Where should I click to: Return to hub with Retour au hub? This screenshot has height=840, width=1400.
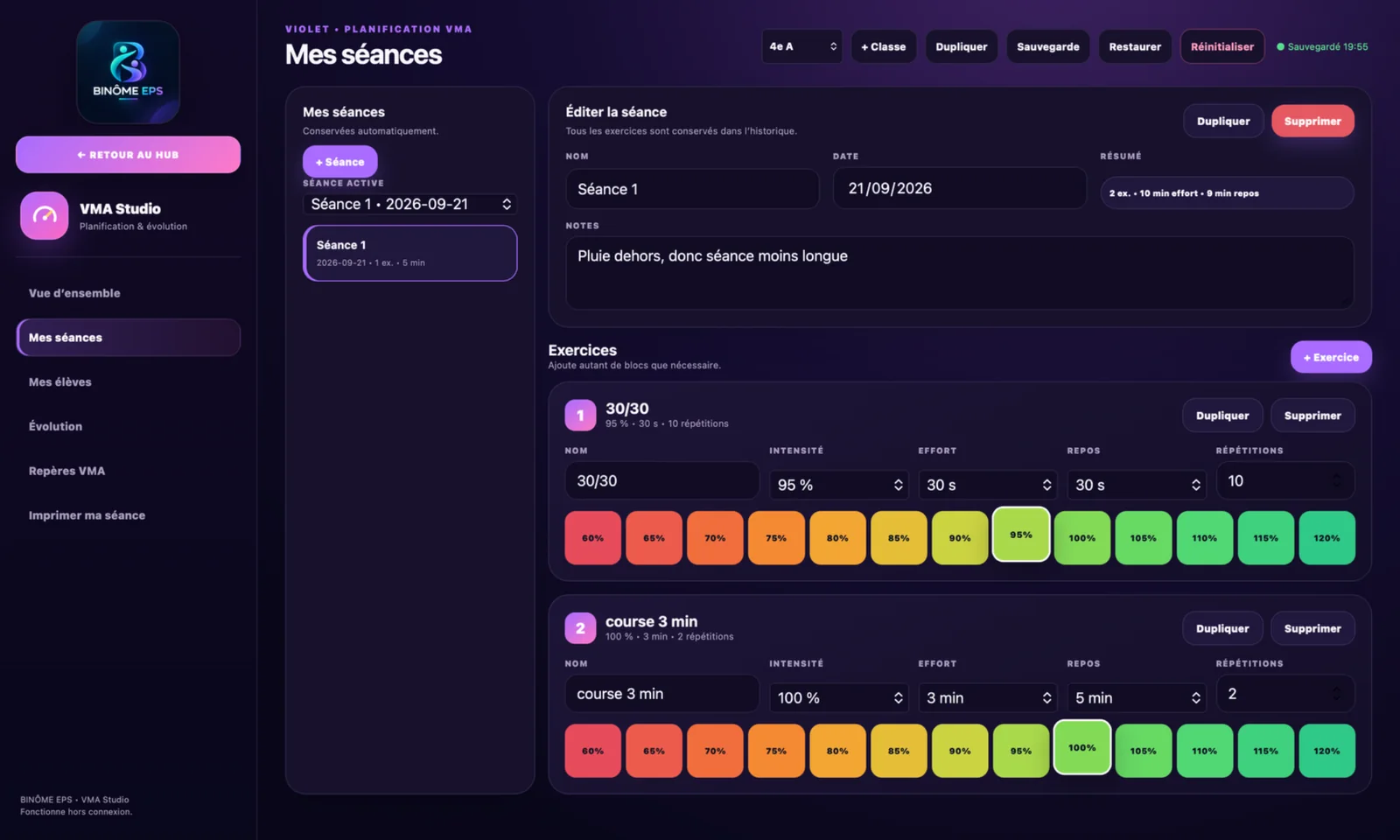(x=128, y=155)
